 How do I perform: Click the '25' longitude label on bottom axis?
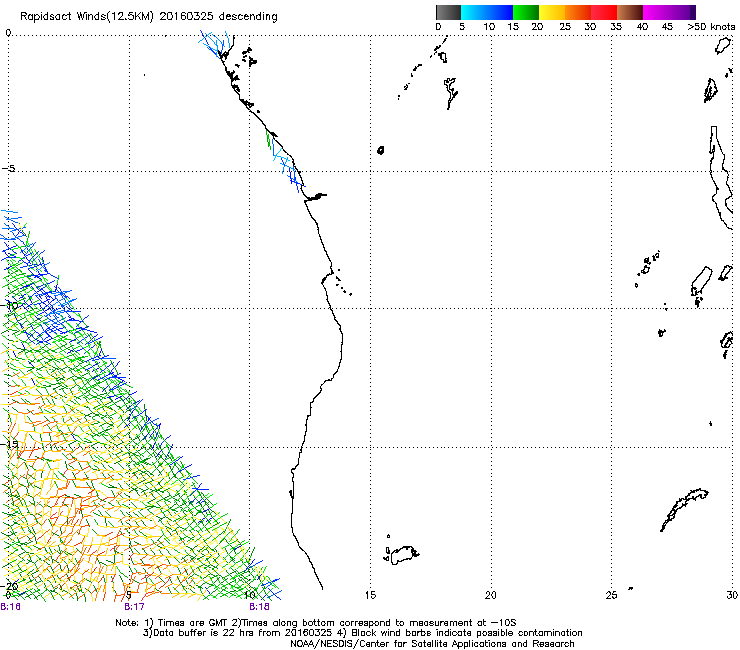coord(611,595)
